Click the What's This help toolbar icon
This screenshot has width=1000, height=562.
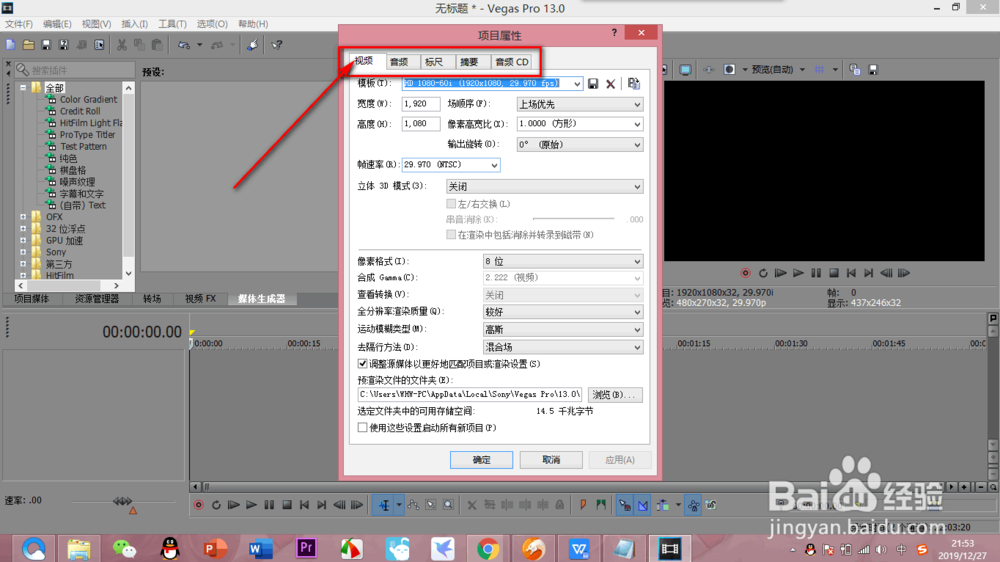(x=277, y=45)
